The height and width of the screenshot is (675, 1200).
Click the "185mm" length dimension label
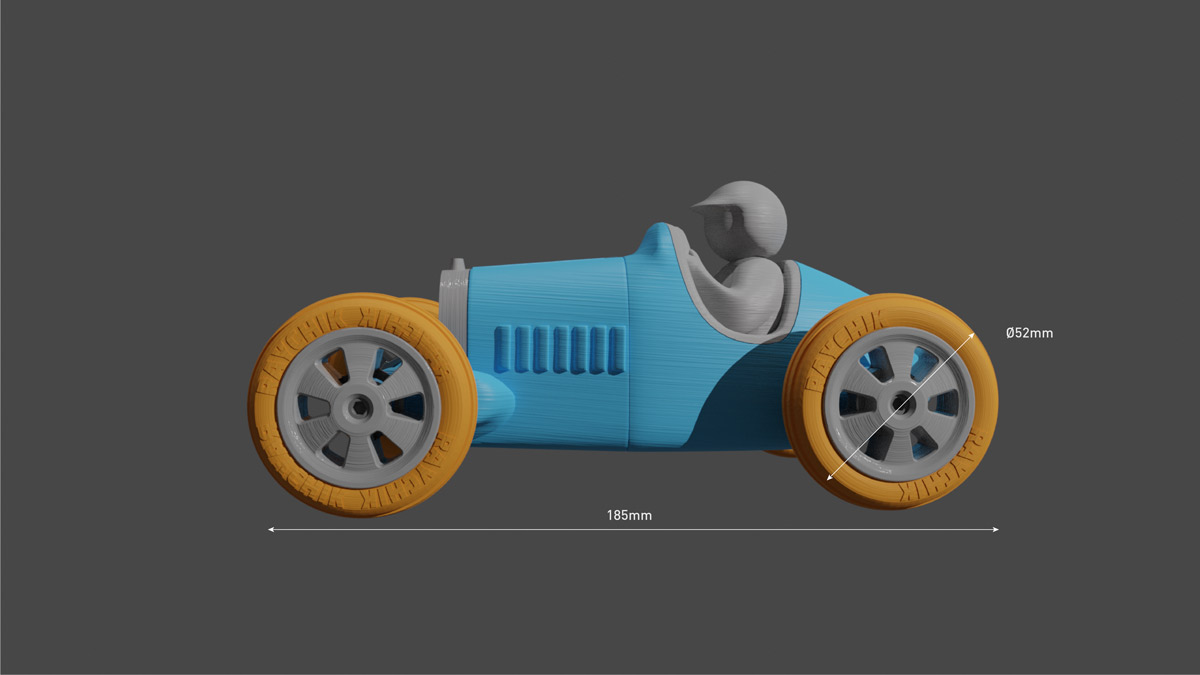point(629,516)
